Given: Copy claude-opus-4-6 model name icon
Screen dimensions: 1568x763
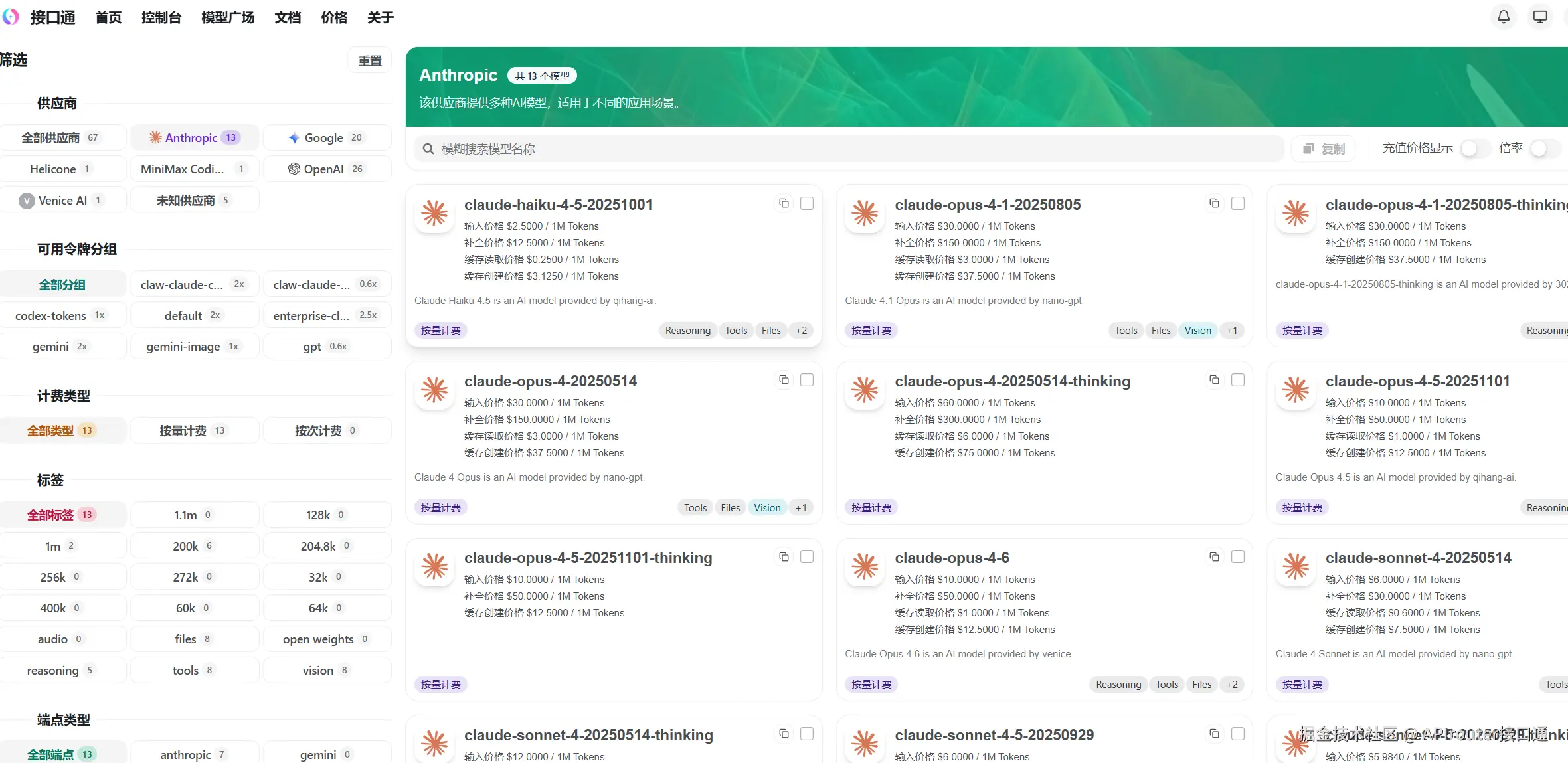Looking at the screenshot, I should (1214, 557).
